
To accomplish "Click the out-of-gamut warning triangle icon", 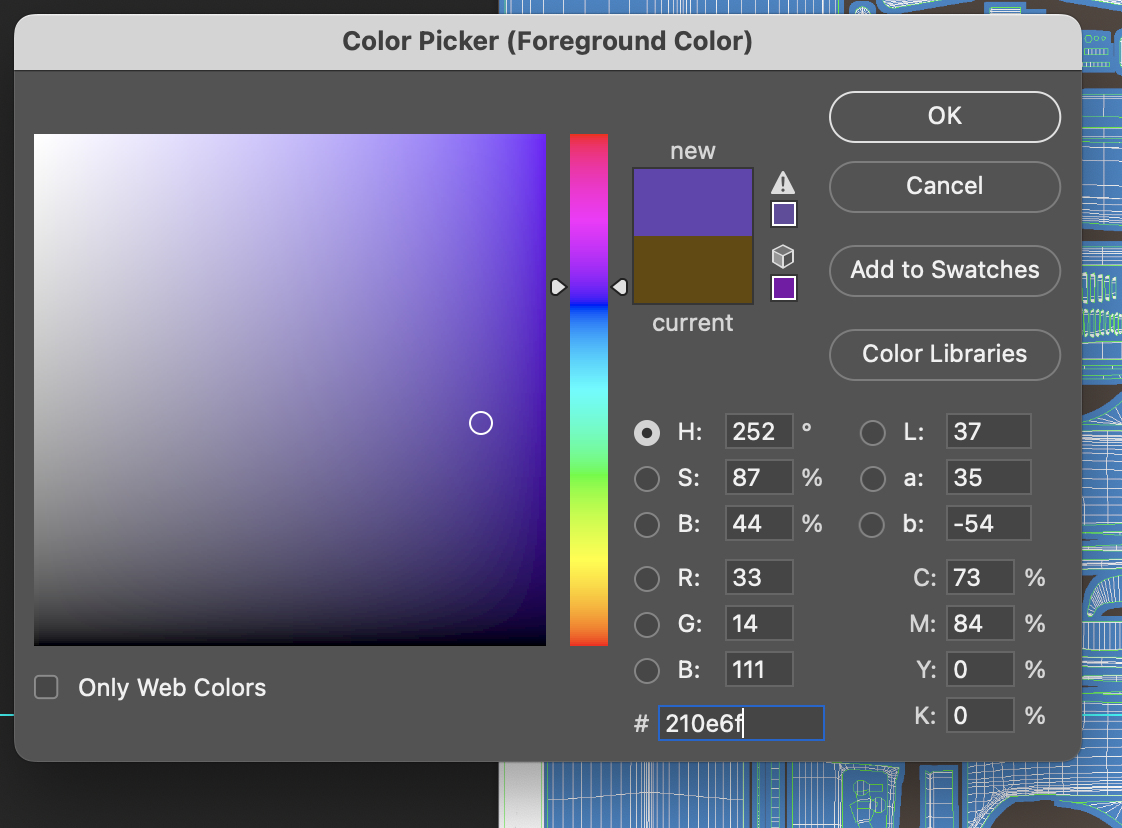I will (x=783, y=183).
